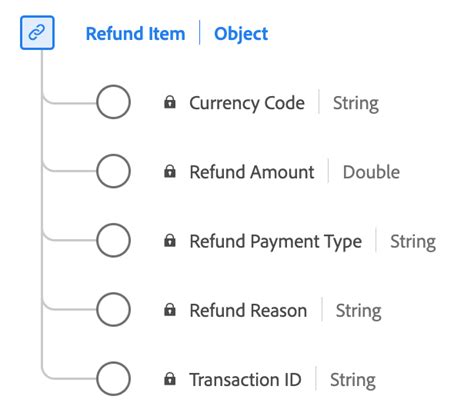Click the Double type of Refund Amount
Image resolution: width=474 pixels, height=416 pixels.
[371, 172]
